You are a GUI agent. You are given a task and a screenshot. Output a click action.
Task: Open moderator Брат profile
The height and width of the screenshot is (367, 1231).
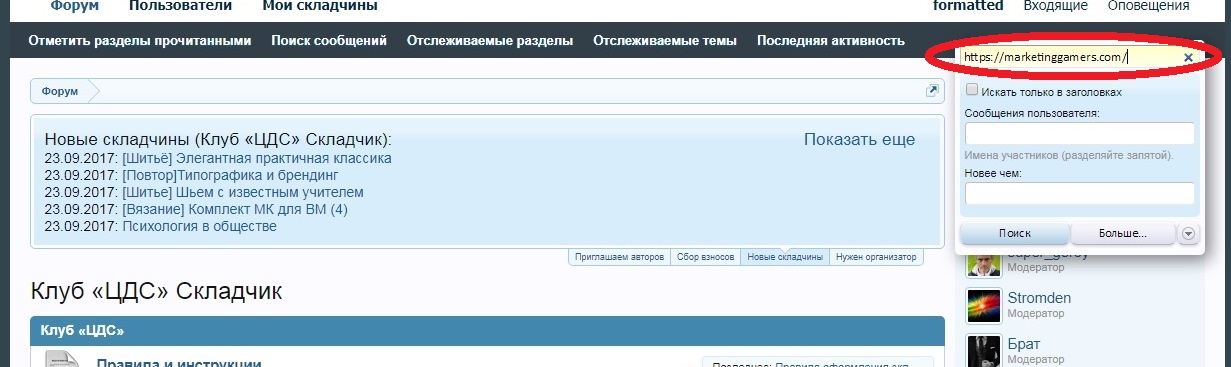point(1024,343)
